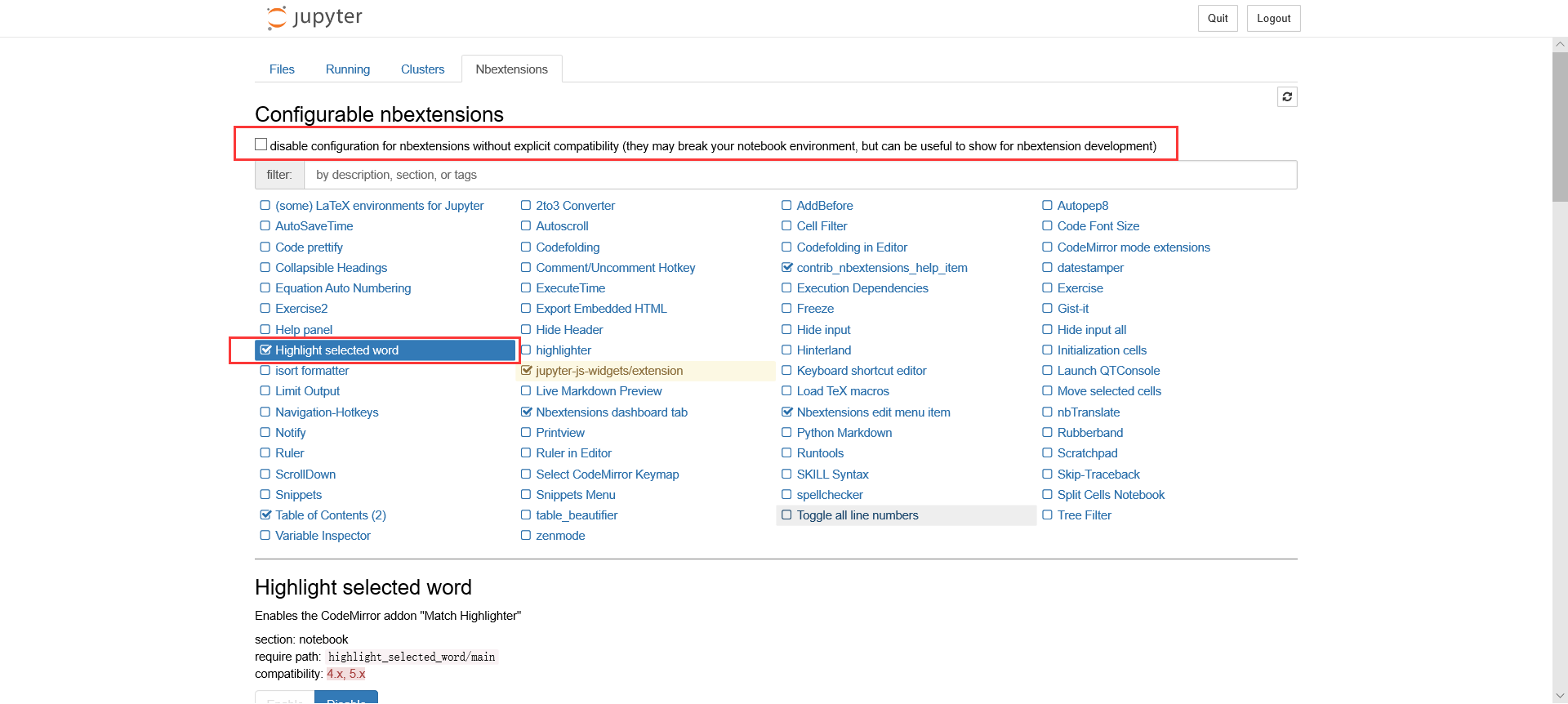
Task: Uncheck Nbextensions dashboard tab checkbox
Action: point(526,412)
